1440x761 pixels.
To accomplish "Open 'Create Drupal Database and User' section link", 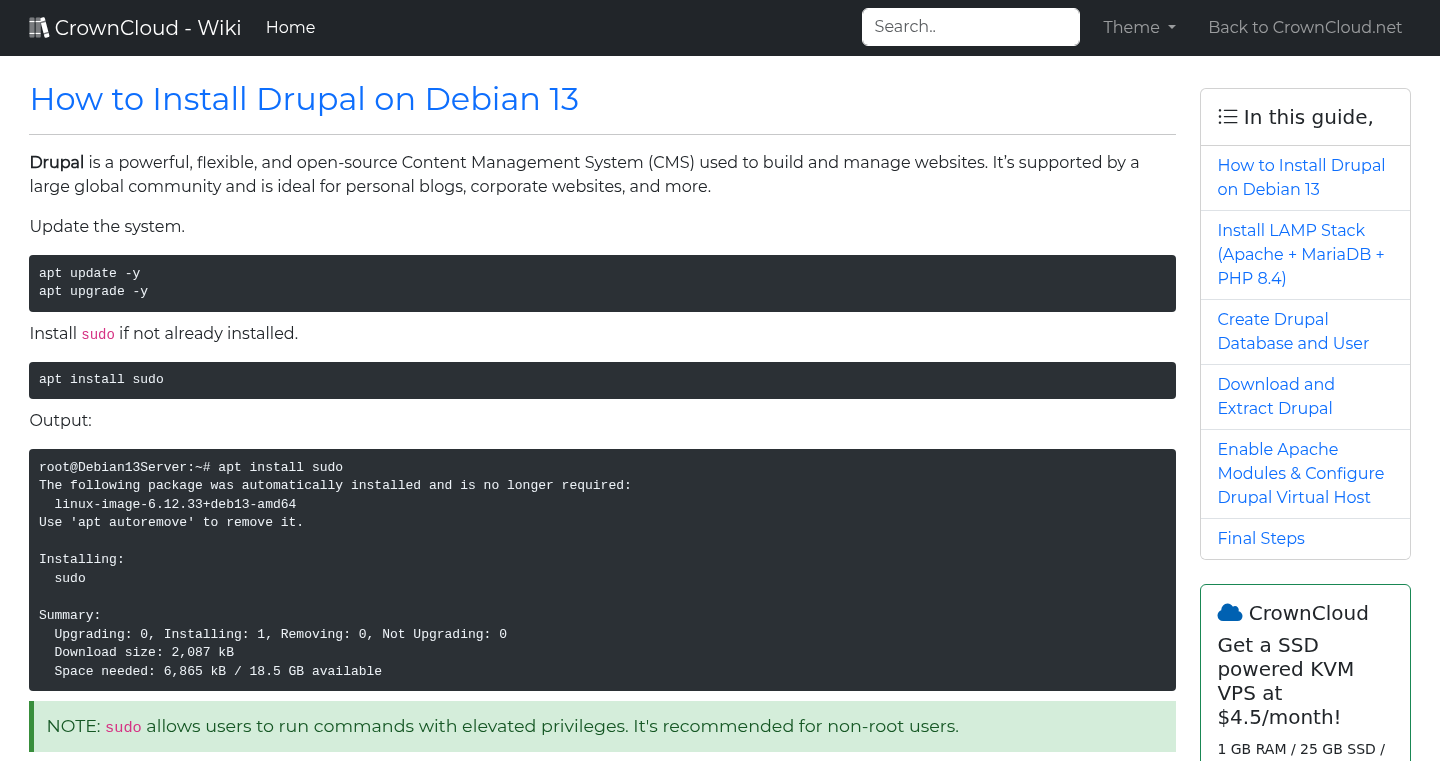I will tap(1293, 331).
